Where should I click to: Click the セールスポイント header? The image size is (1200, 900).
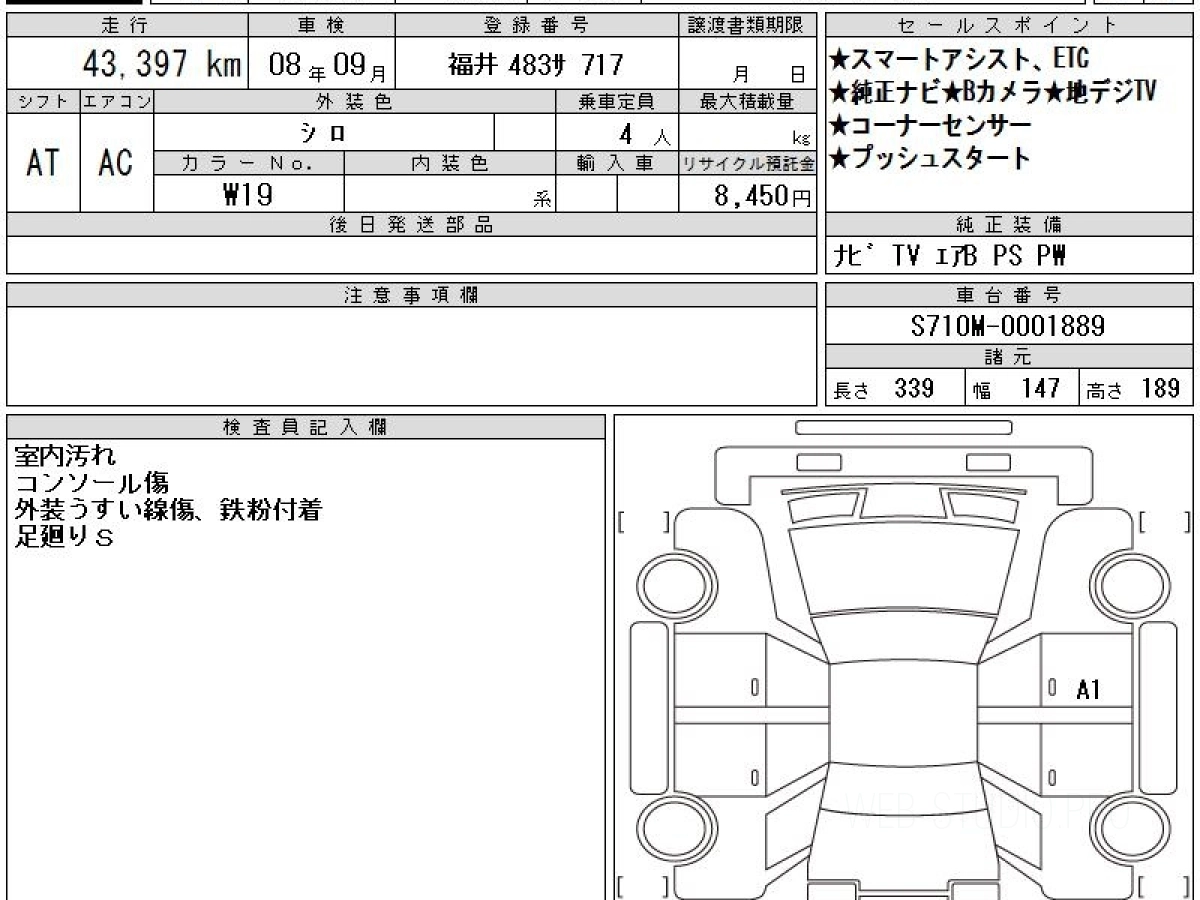pos(1008,25)
